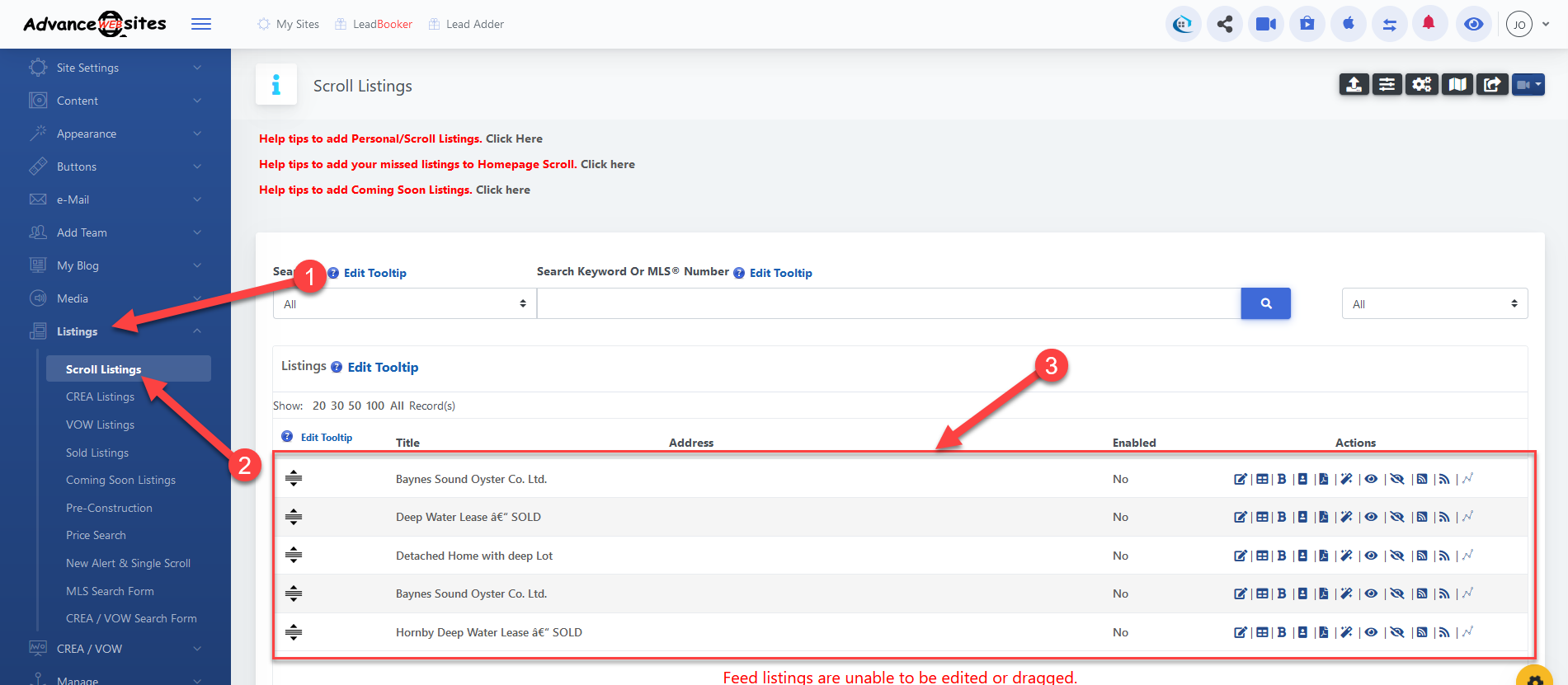Click the PDF icon for Hornby Deep Water Lease

coord(1324,632)
